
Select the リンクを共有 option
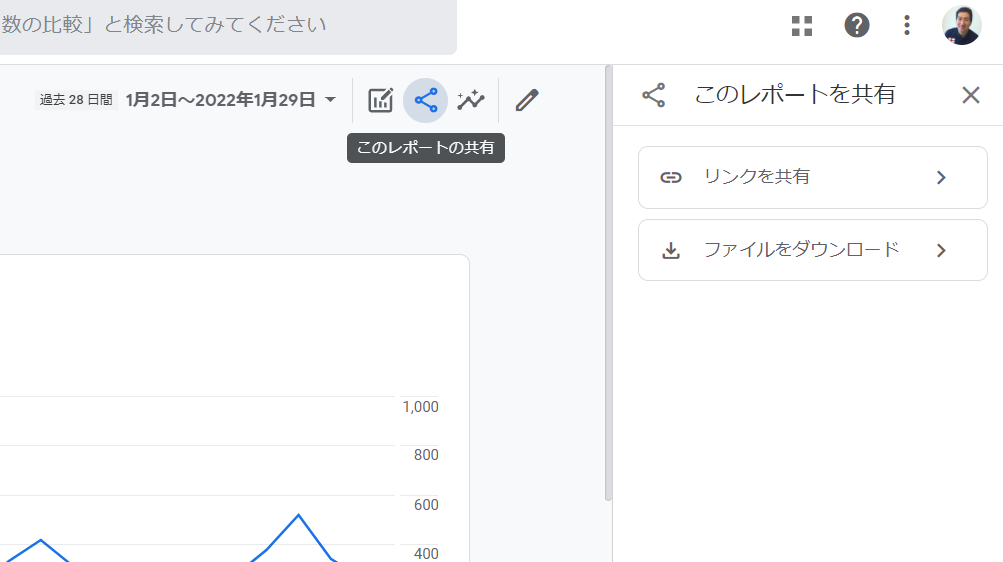click(x=812, y=177)
